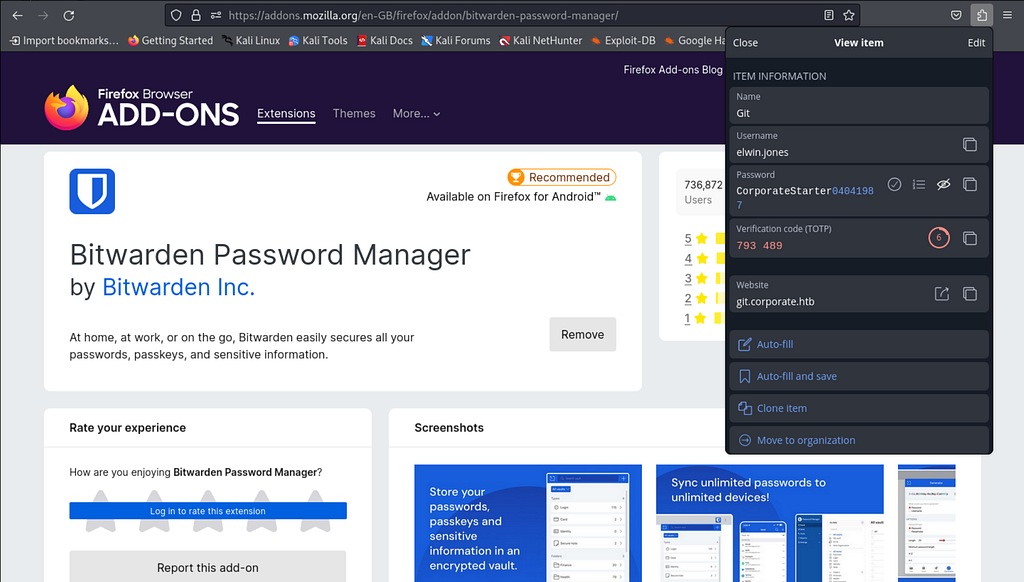Copy the username elwin.jones
Screen dimensions: 1024x582
pyautogui.click(x=970, y=144)
